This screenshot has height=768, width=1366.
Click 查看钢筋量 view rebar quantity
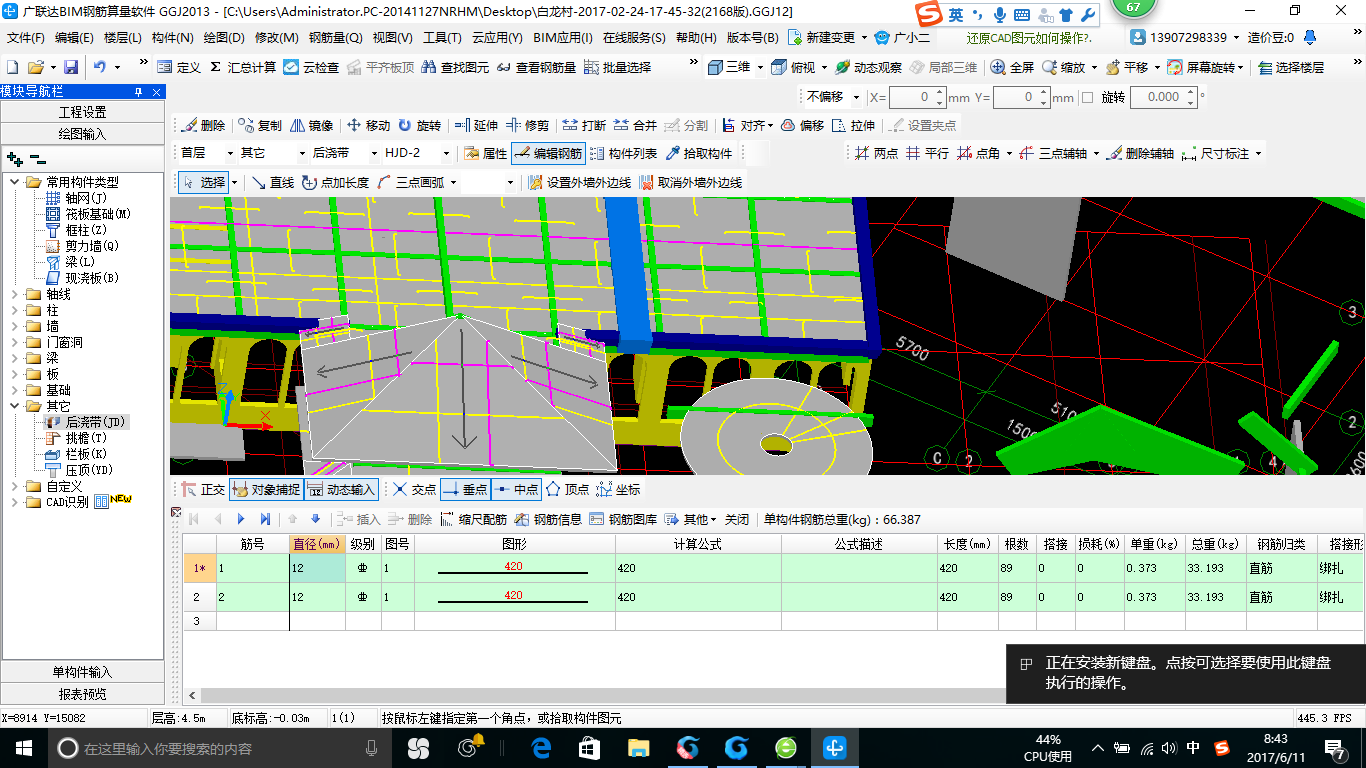[537, 67]
